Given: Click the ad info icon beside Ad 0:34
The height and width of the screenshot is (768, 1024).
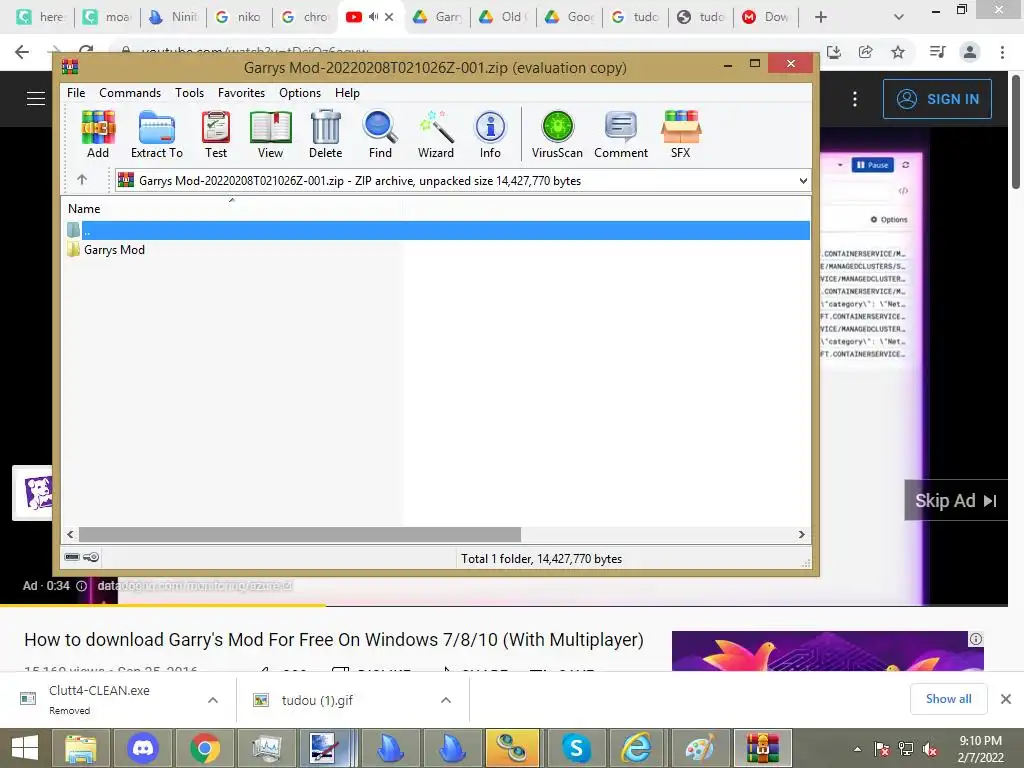Looking at the screenshot, I should 81,586.
